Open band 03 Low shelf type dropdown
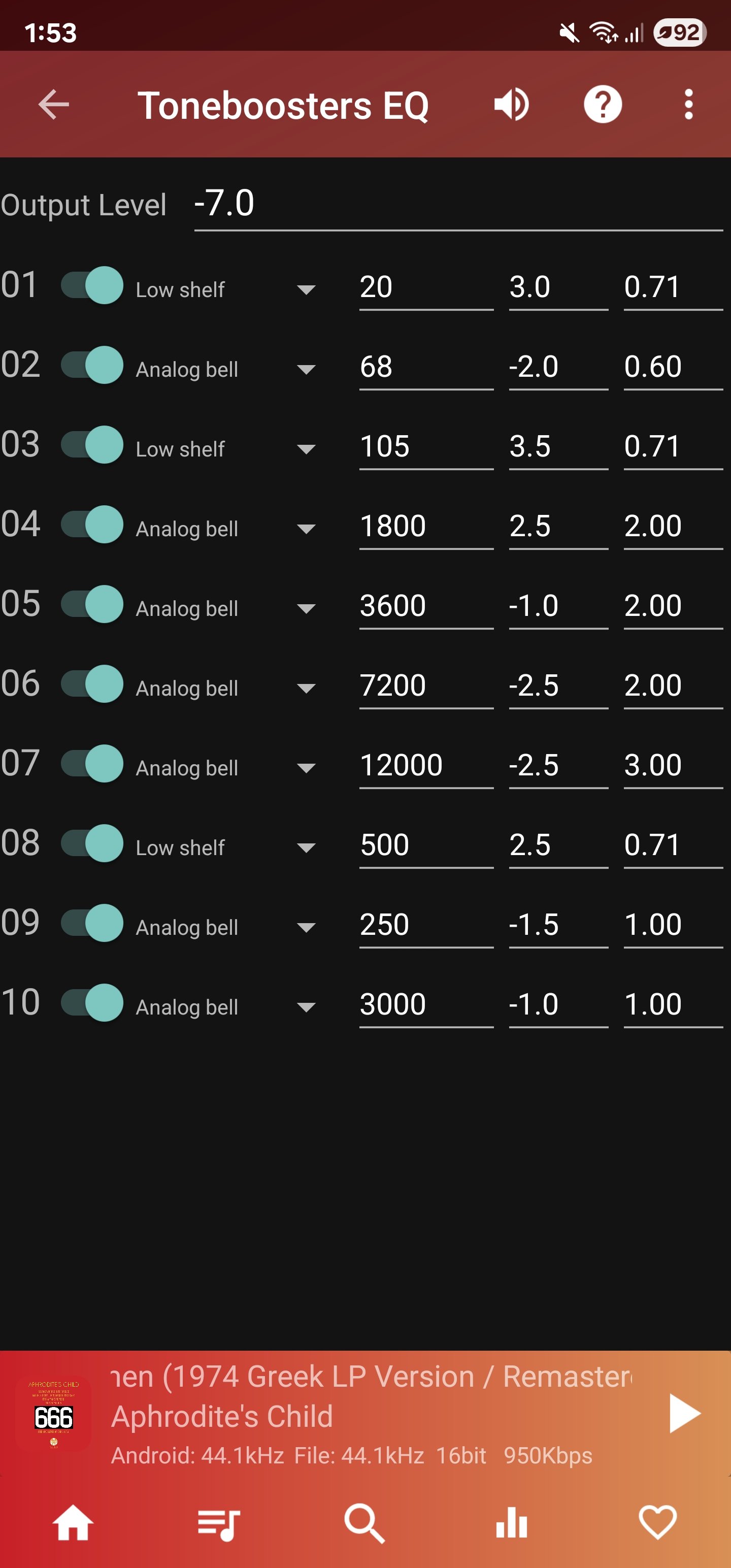The height and width of the screenshot is (1568, 731). (x=226, y=449)
